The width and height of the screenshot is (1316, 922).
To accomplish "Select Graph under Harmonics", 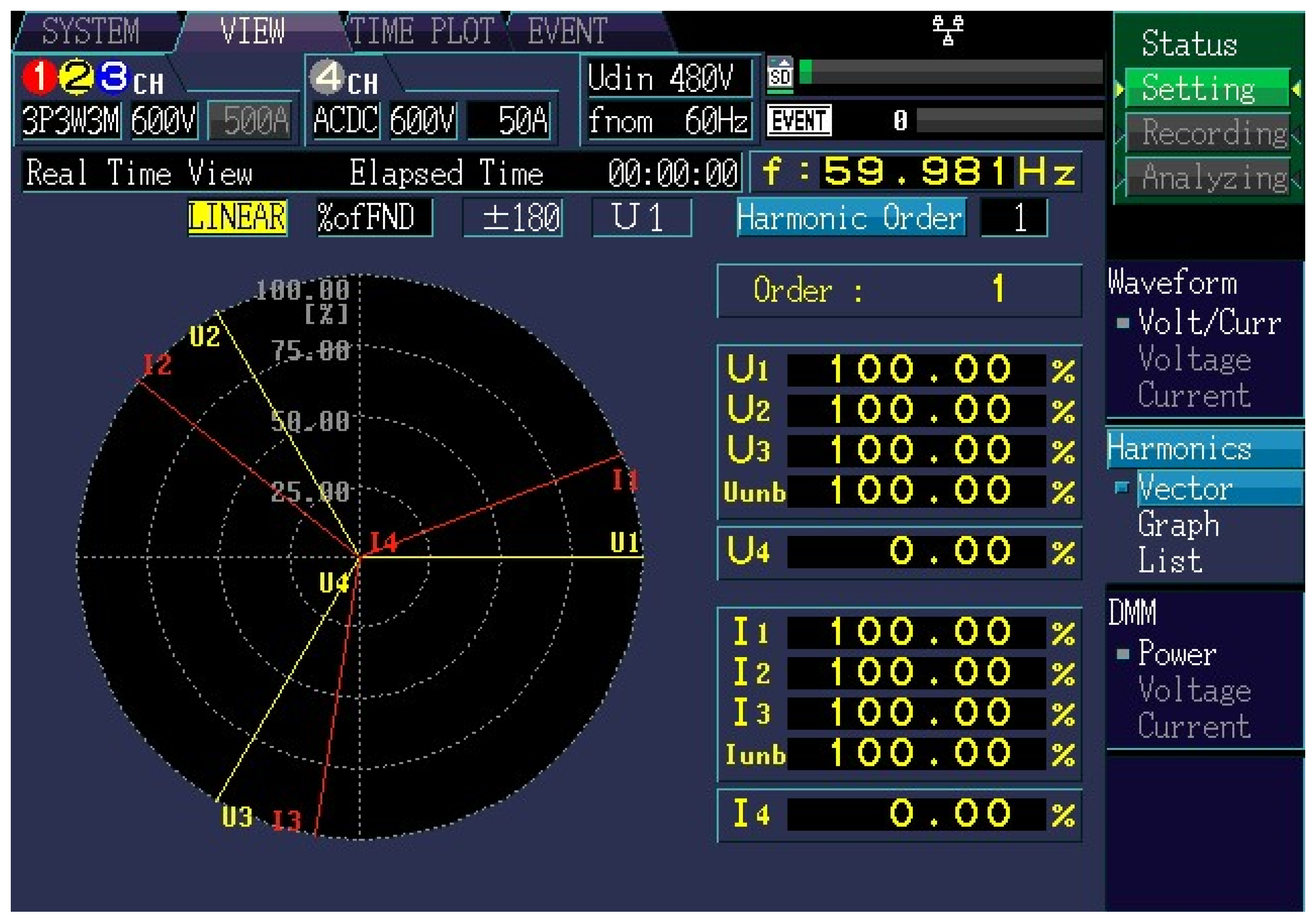I will (1178, 524).
